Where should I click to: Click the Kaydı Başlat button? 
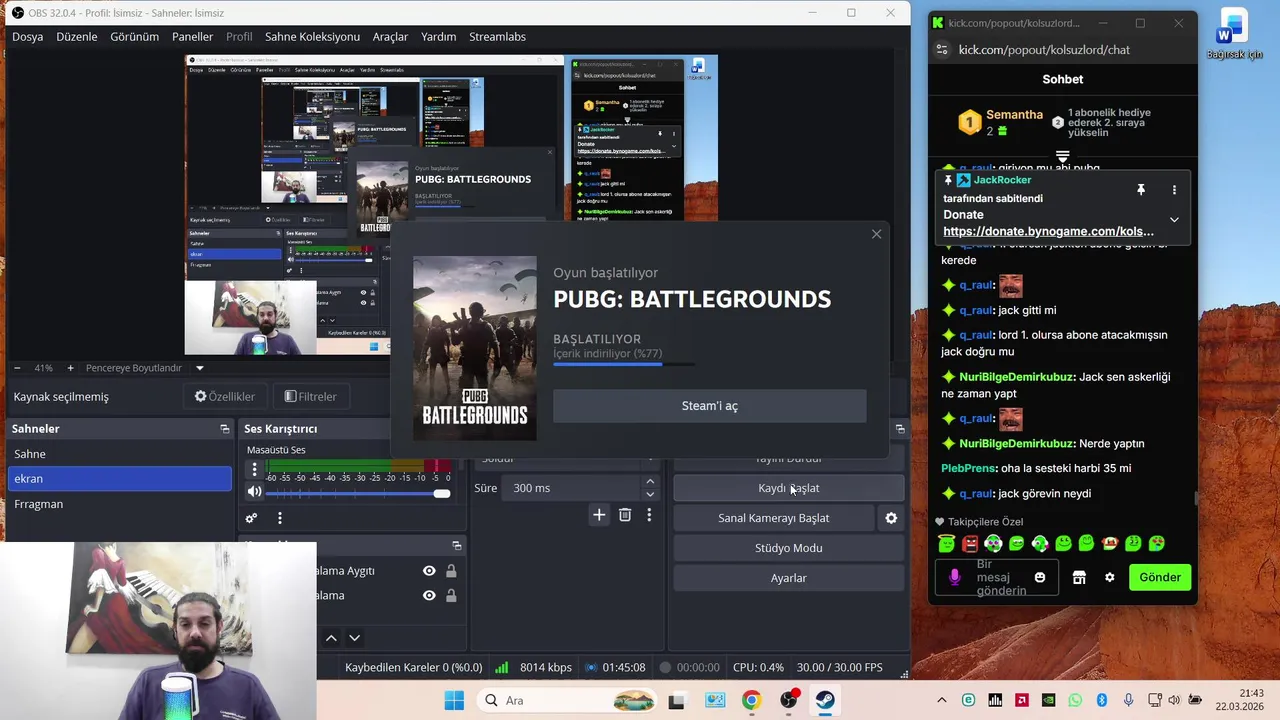[788, 488]
